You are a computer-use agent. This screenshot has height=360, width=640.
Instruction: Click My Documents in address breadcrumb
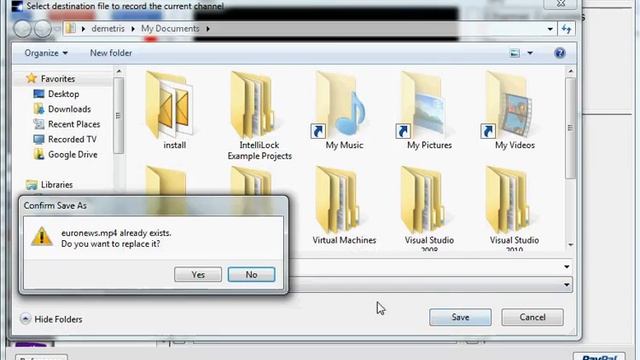170,29
